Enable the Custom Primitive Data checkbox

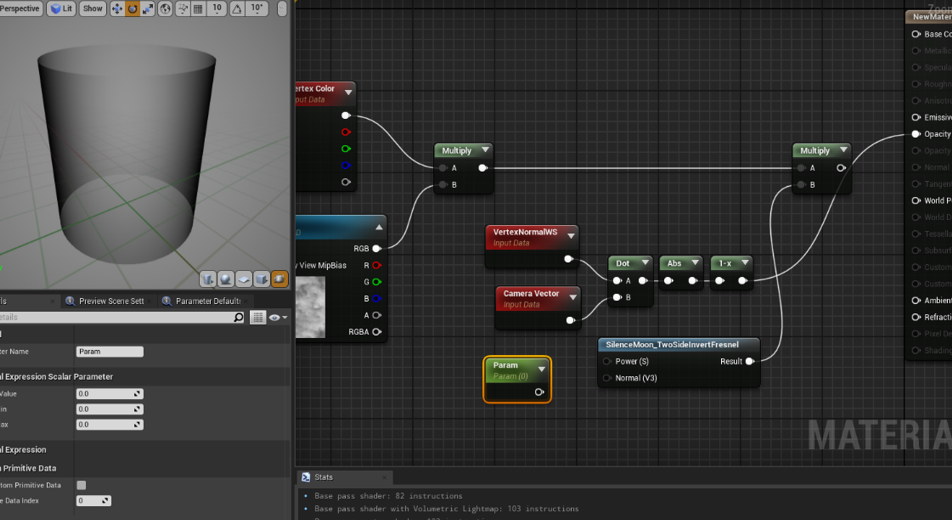click(x=81, y=485)
